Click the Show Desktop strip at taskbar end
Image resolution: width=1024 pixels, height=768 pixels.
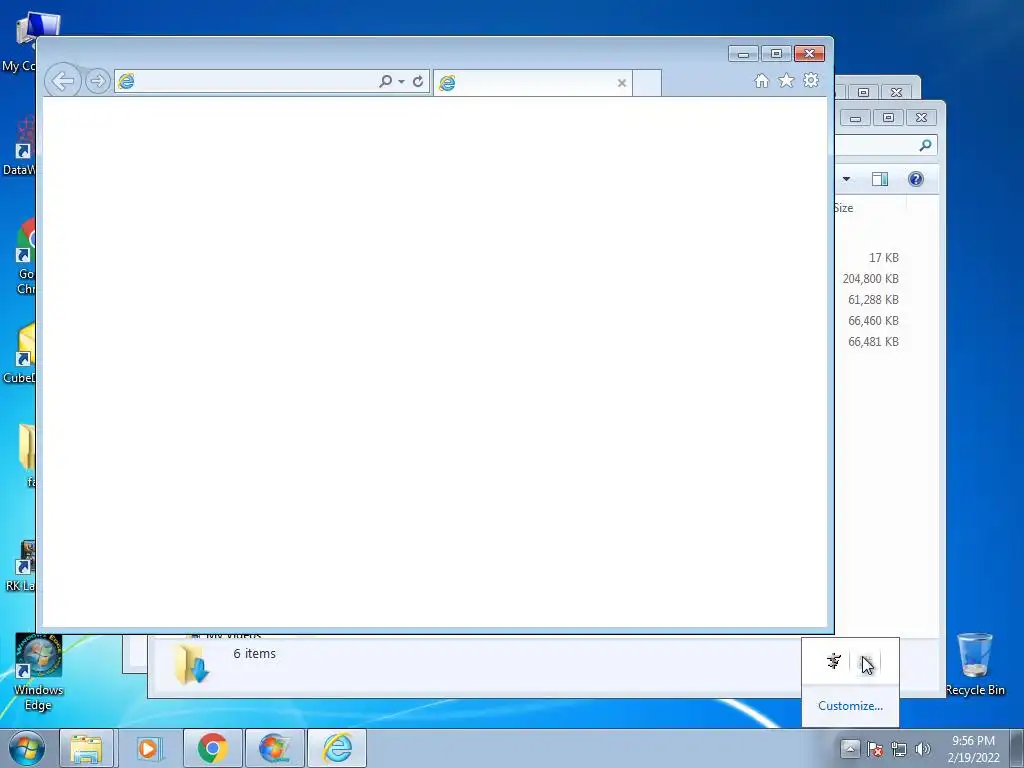coord(1017,748)
